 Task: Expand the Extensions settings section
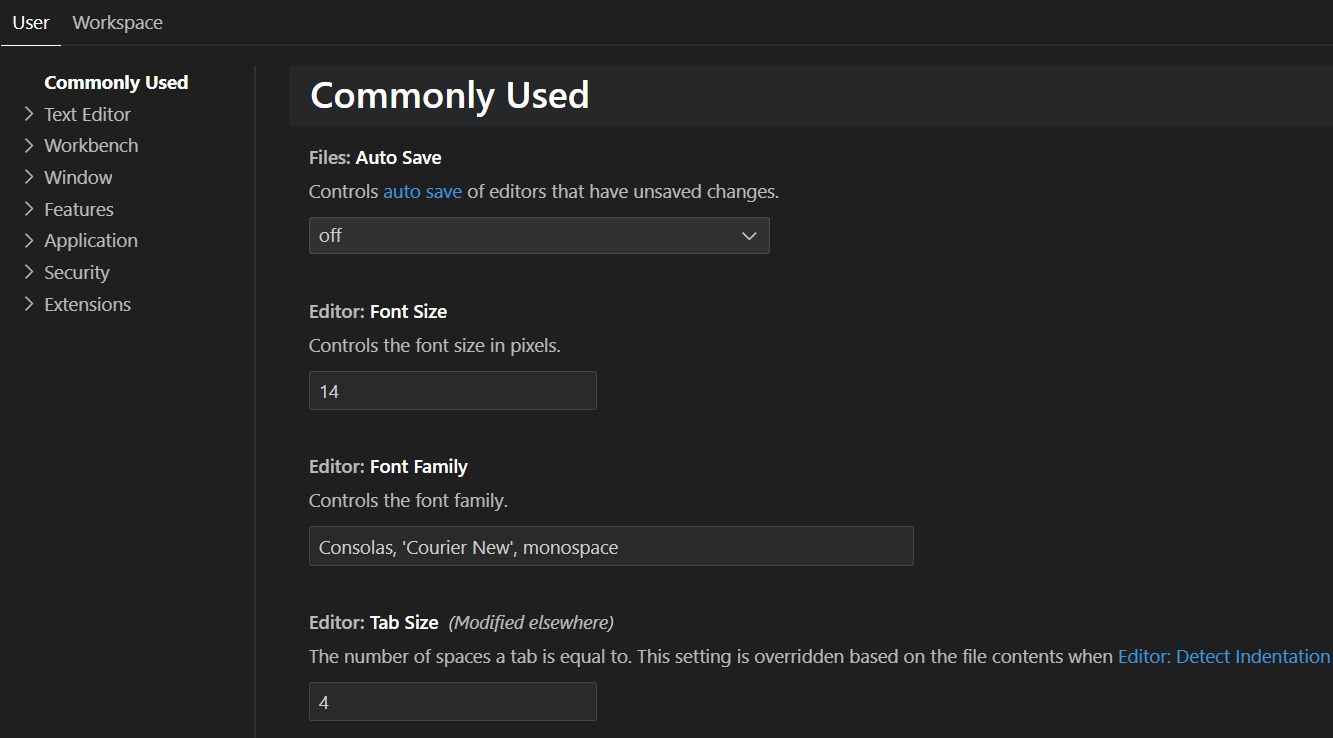pos(87,304)
